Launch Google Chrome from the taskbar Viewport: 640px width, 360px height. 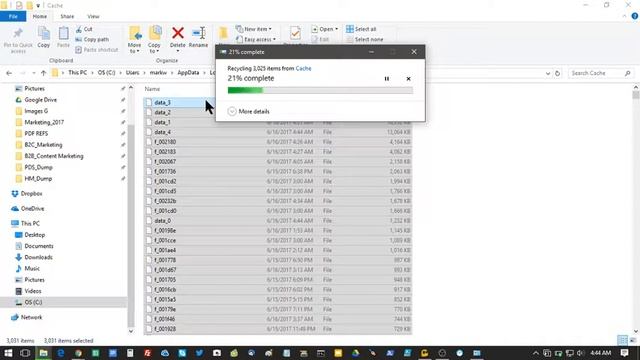tap(78, 353)
